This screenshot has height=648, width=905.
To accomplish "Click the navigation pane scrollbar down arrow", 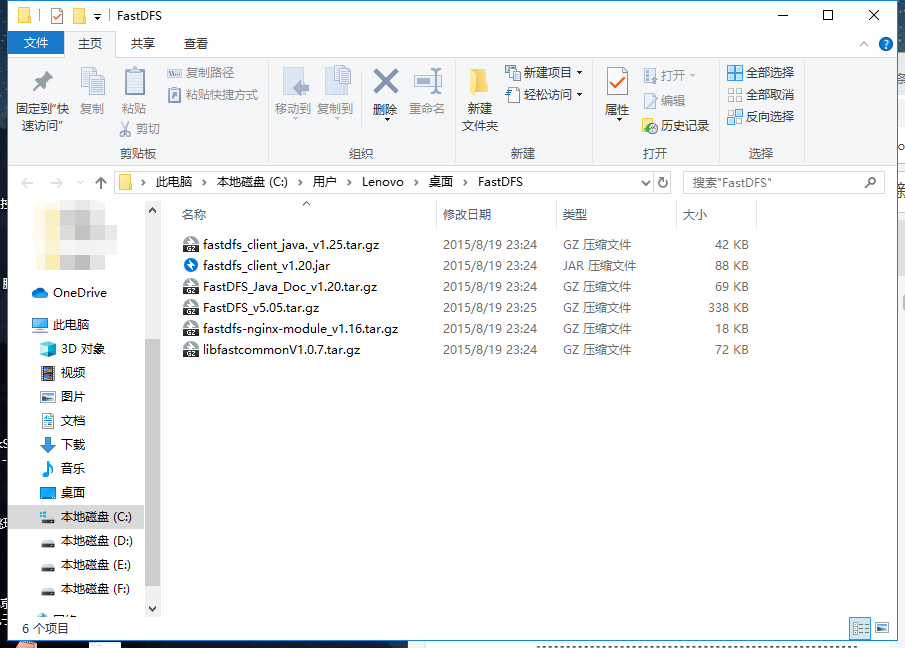I will (152, 608).
